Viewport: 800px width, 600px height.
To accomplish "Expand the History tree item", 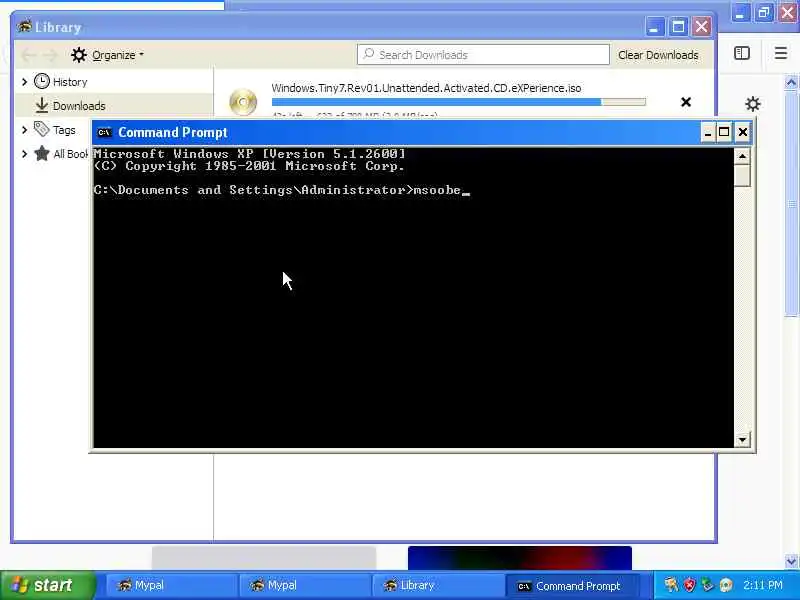I will click(24, 82).
